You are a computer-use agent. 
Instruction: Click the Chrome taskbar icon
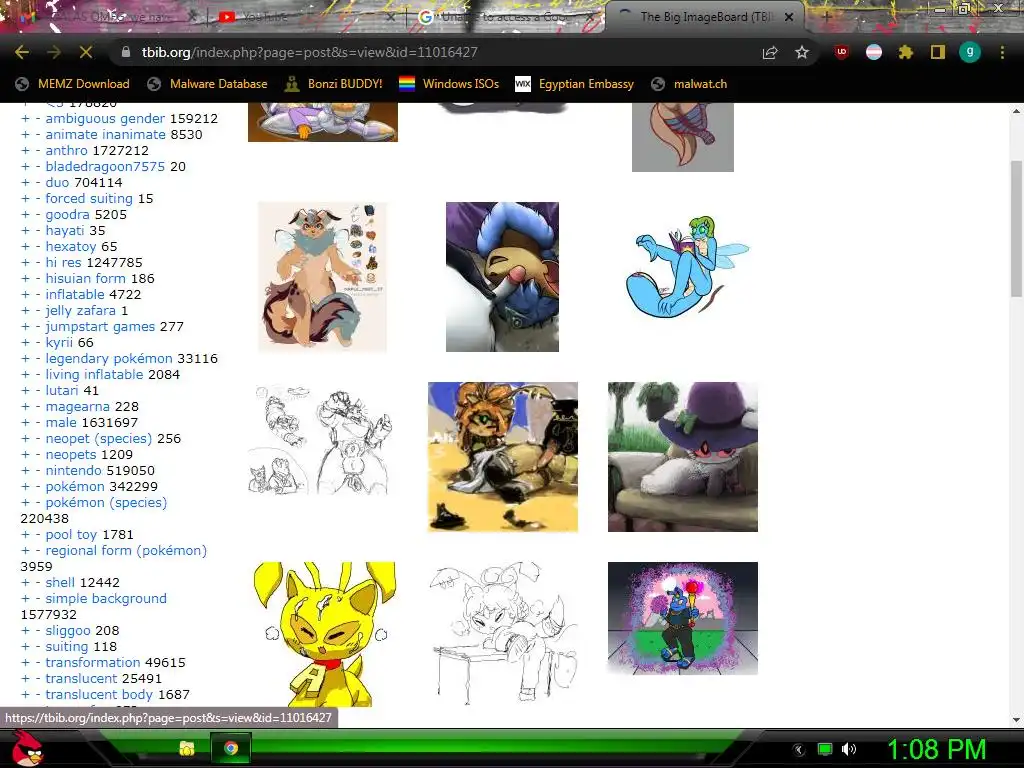[231, 748]
